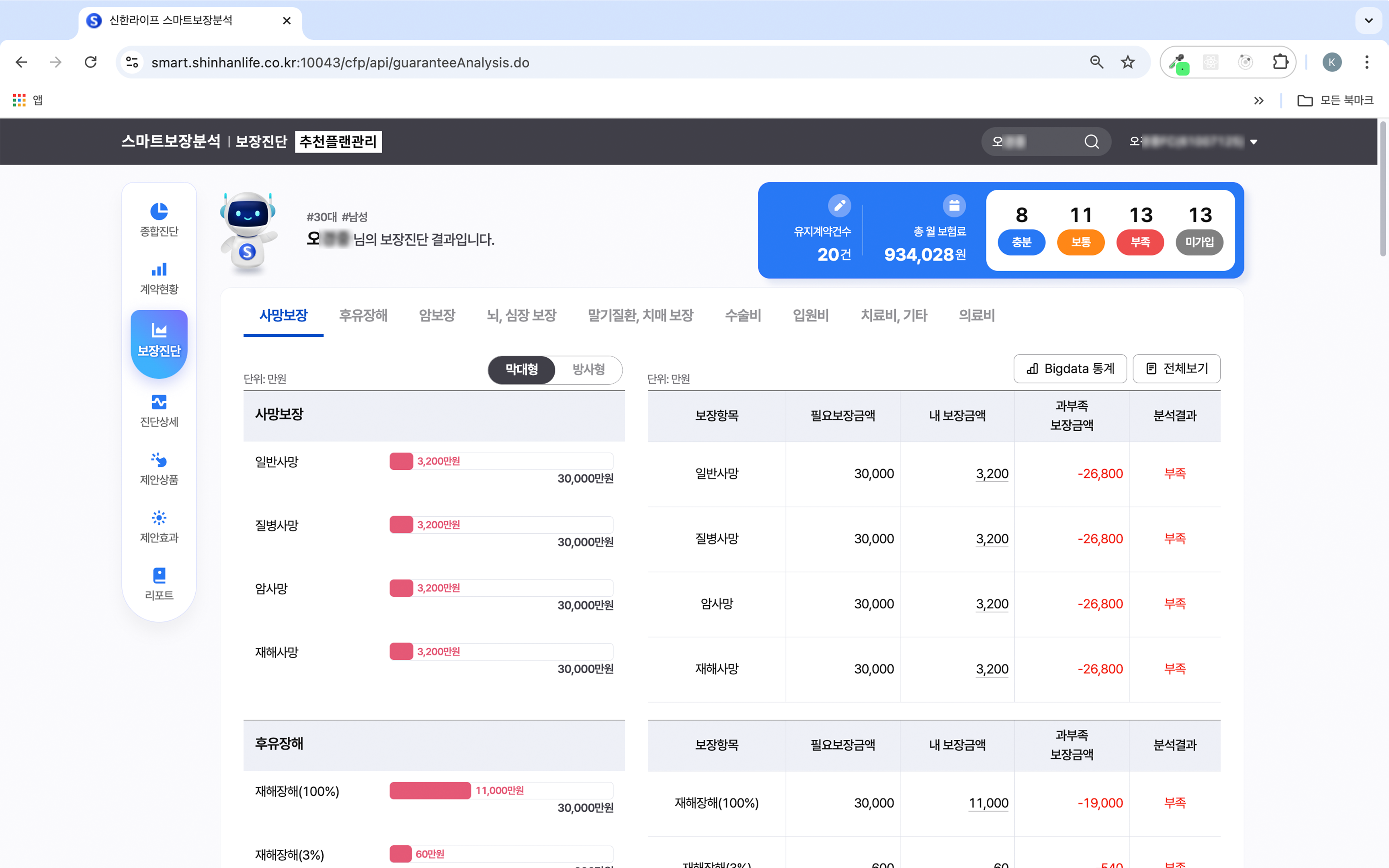Open 추천플랜관리 from the header

pyautogui.click(x=338, y=141)
